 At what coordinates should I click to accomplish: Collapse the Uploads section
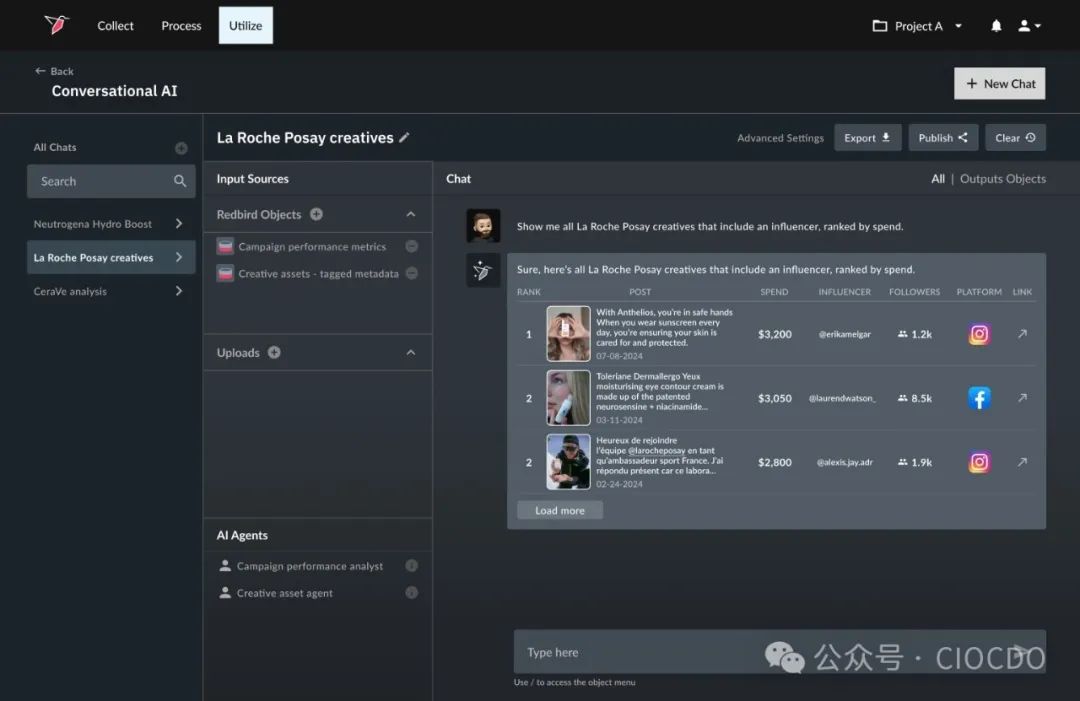point(410,353)
